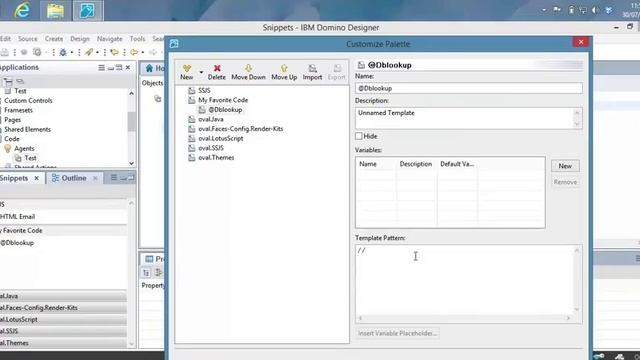Image resolution: width=640 pixels, height=360 pixels.
Task: Click Move Up in palette toolbar
Action: point(284,72)
